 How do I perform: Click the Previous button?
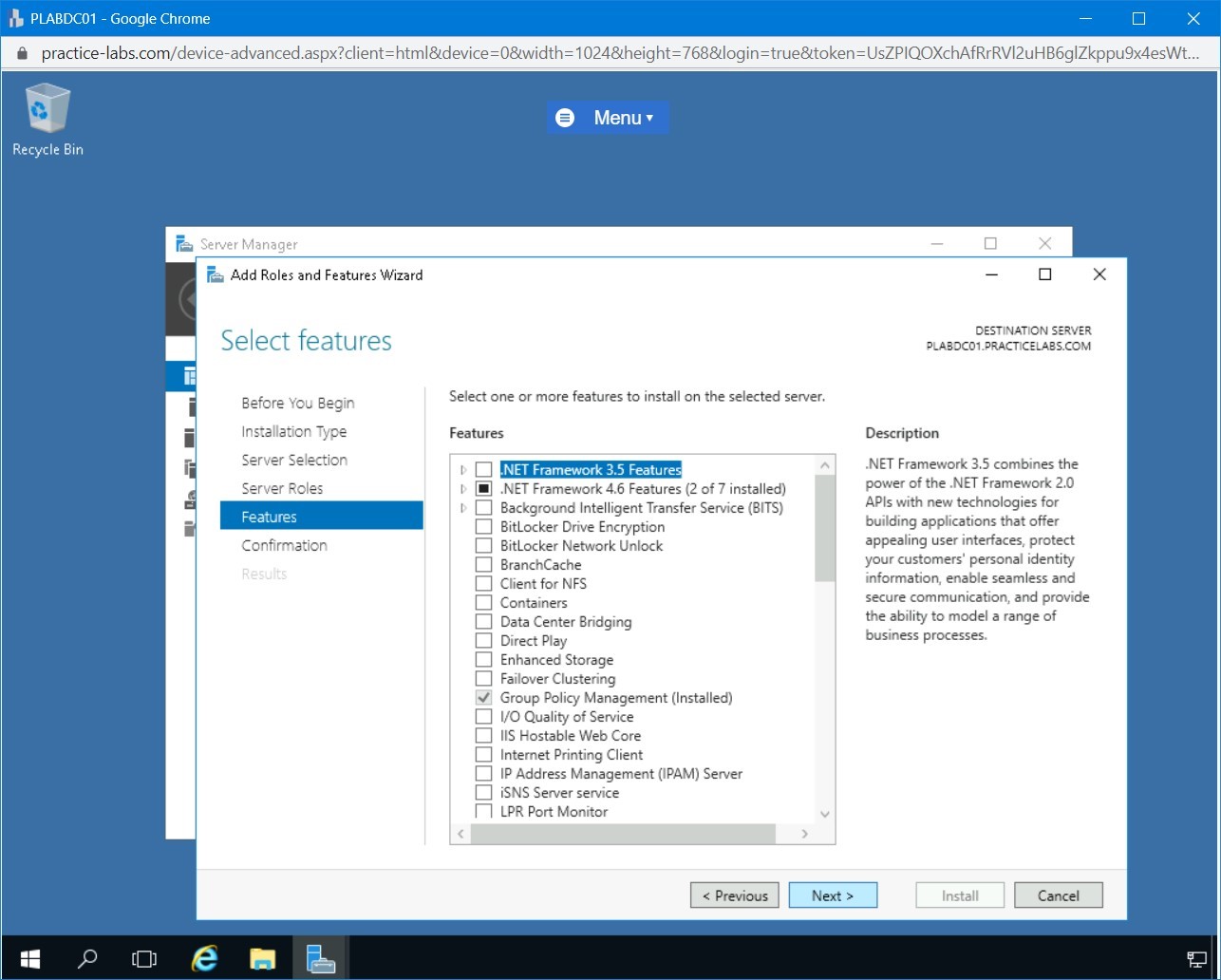coord(735,895)
